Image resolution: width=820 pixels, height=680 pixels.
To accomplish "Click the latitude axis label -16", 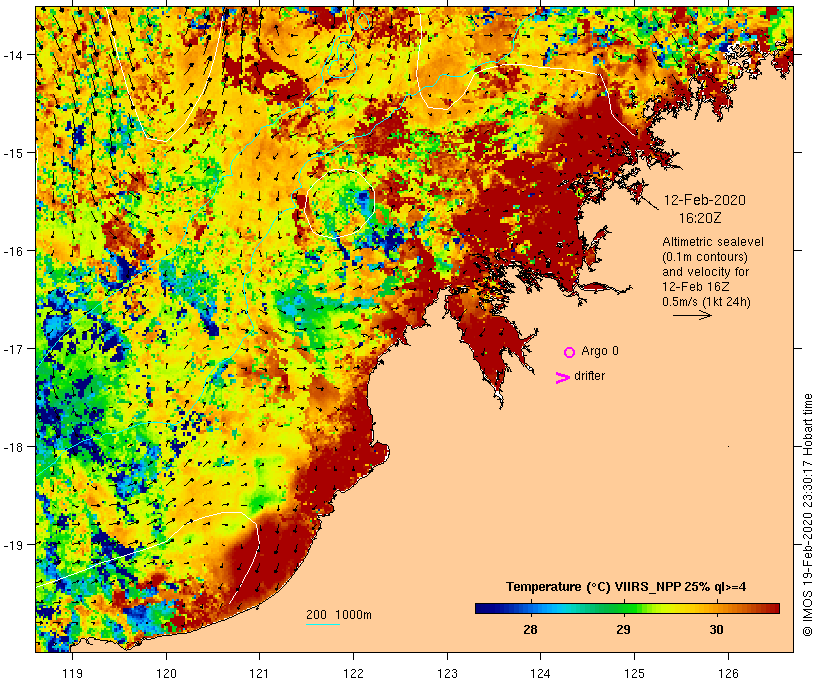I will (x=13, y=251).
